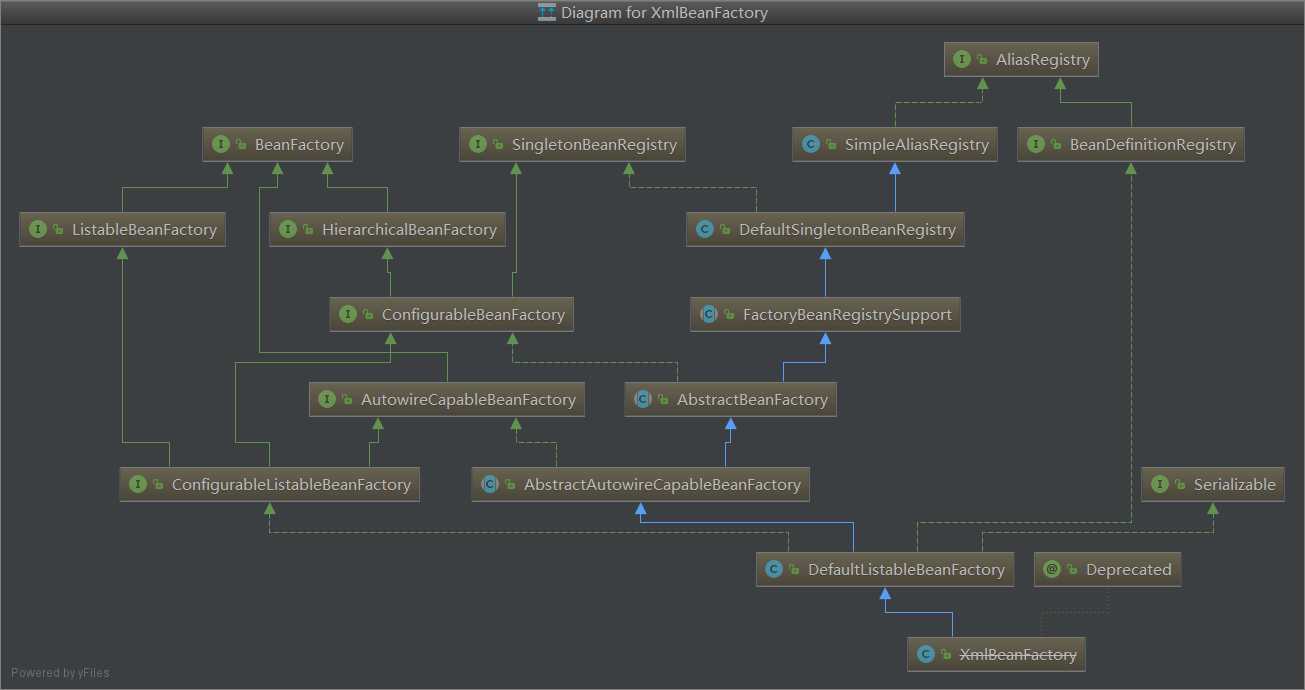Select the AliasRegistry interface node

pos(1021,60)
